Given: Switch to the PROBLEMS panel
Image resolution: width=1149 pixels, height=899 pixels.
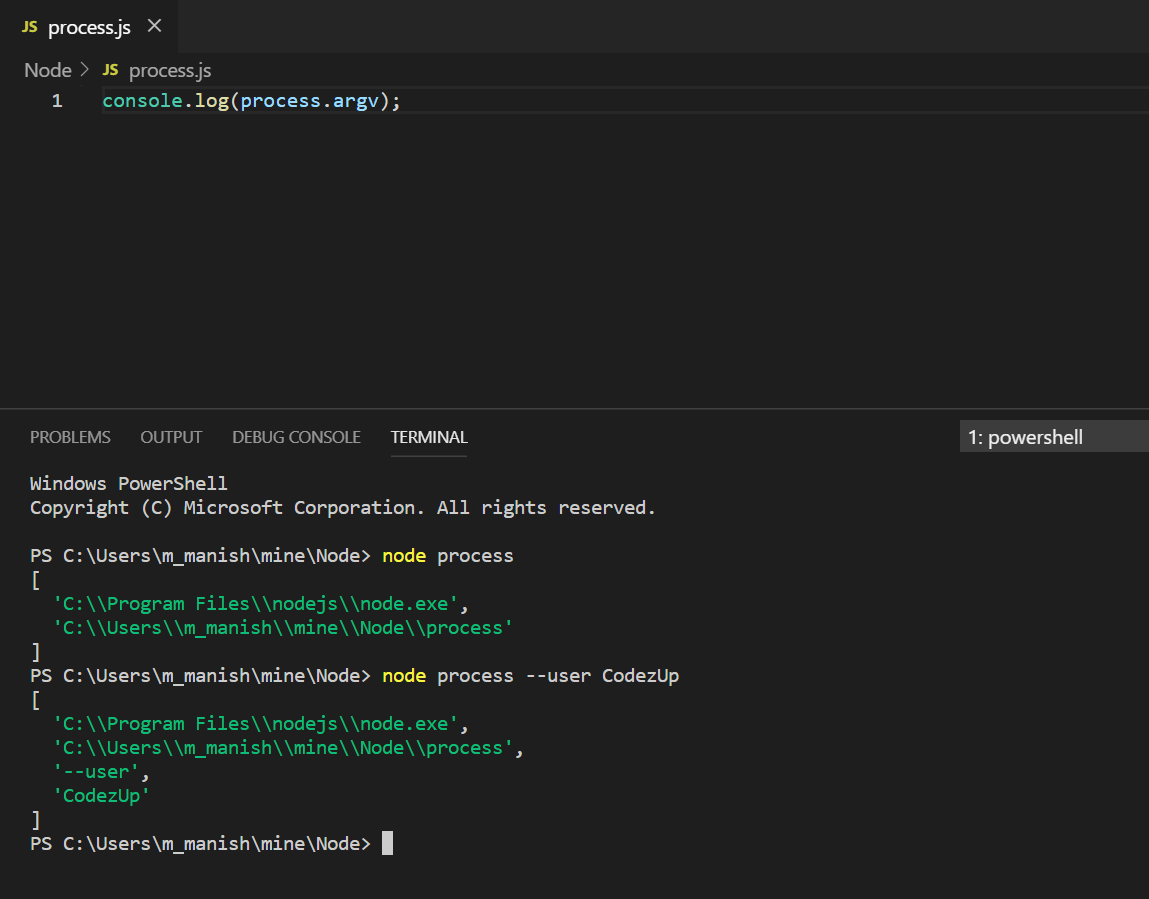Looking at the screenshot, I should pos(70,437).
